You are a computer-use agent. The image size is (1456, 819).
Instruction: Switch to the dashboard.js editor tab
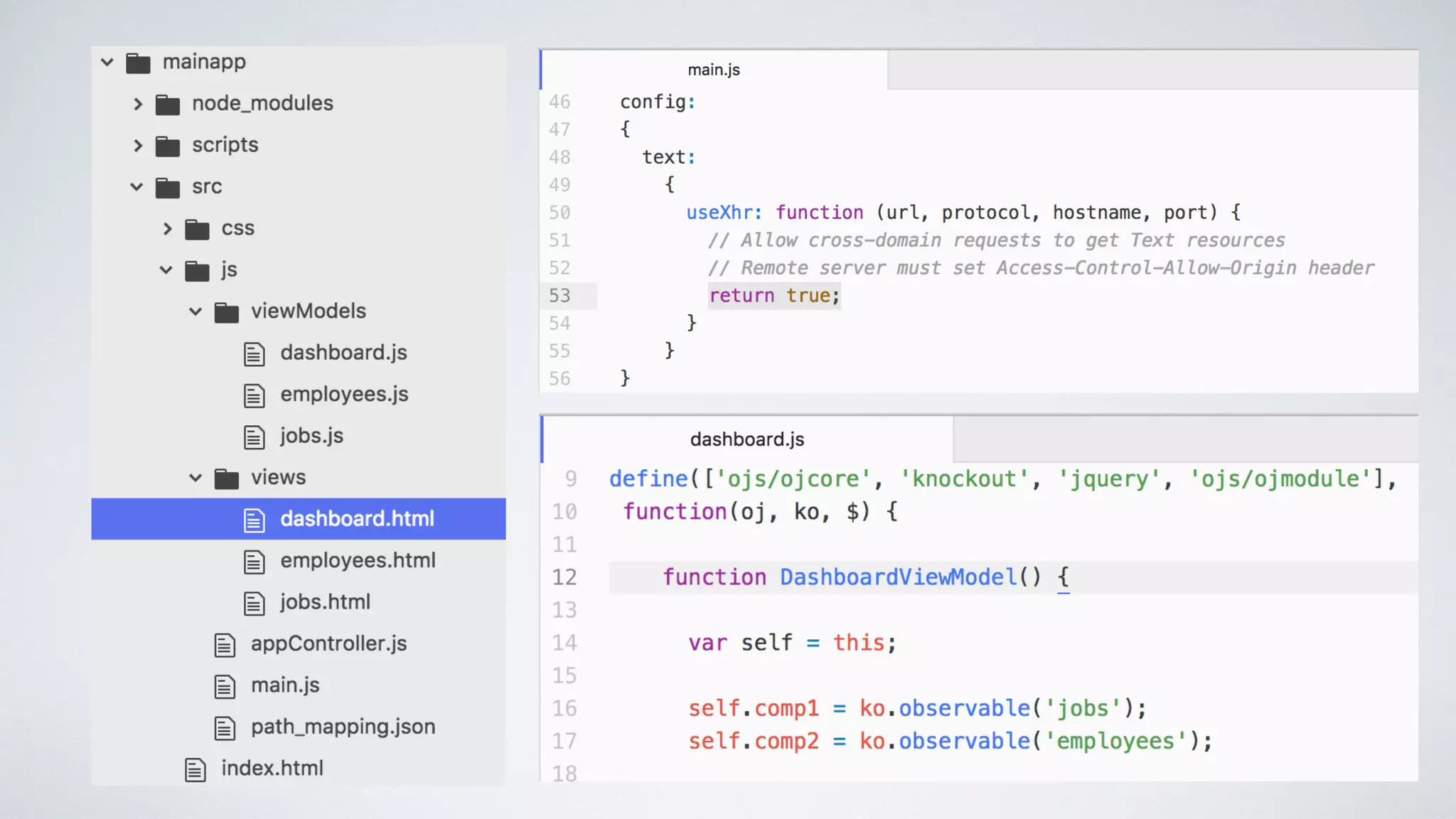[746, 439]
